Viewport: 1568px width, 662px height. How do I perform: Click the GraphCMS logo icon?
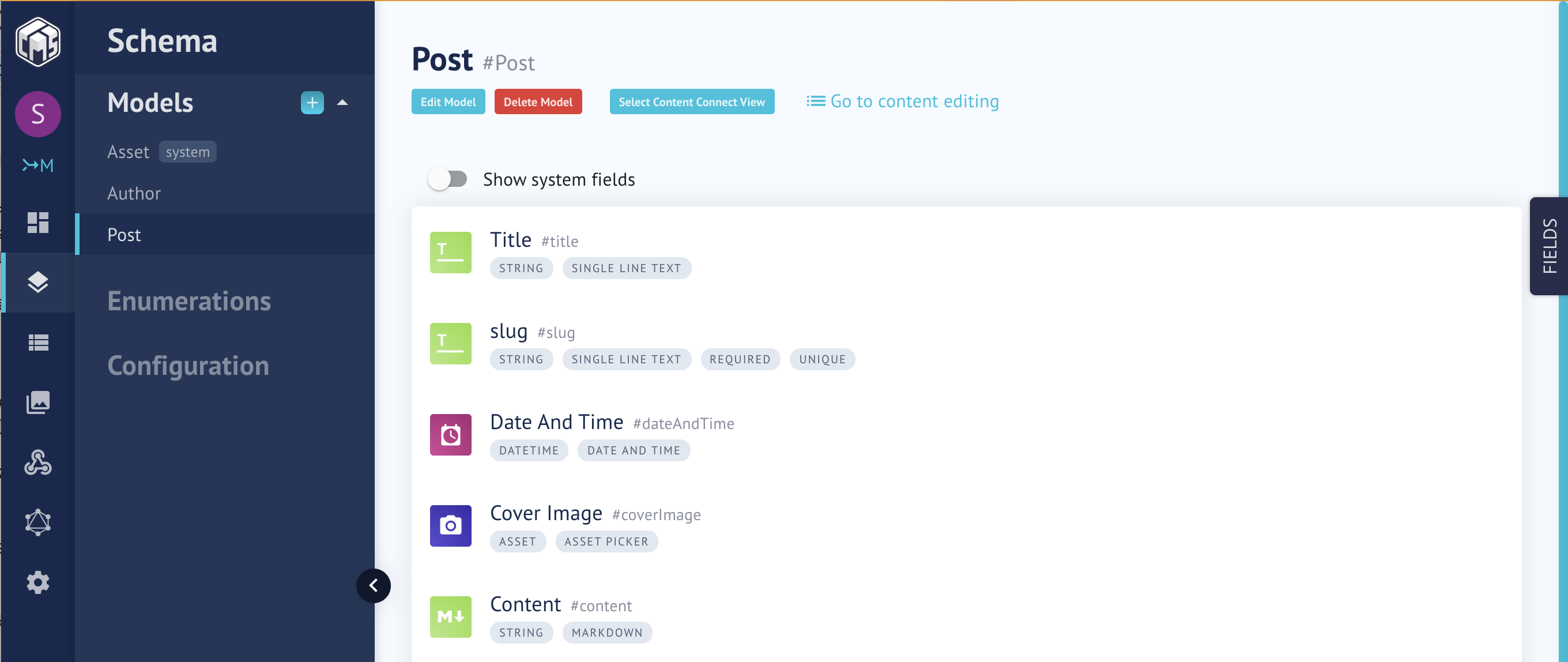click(37, 42)
